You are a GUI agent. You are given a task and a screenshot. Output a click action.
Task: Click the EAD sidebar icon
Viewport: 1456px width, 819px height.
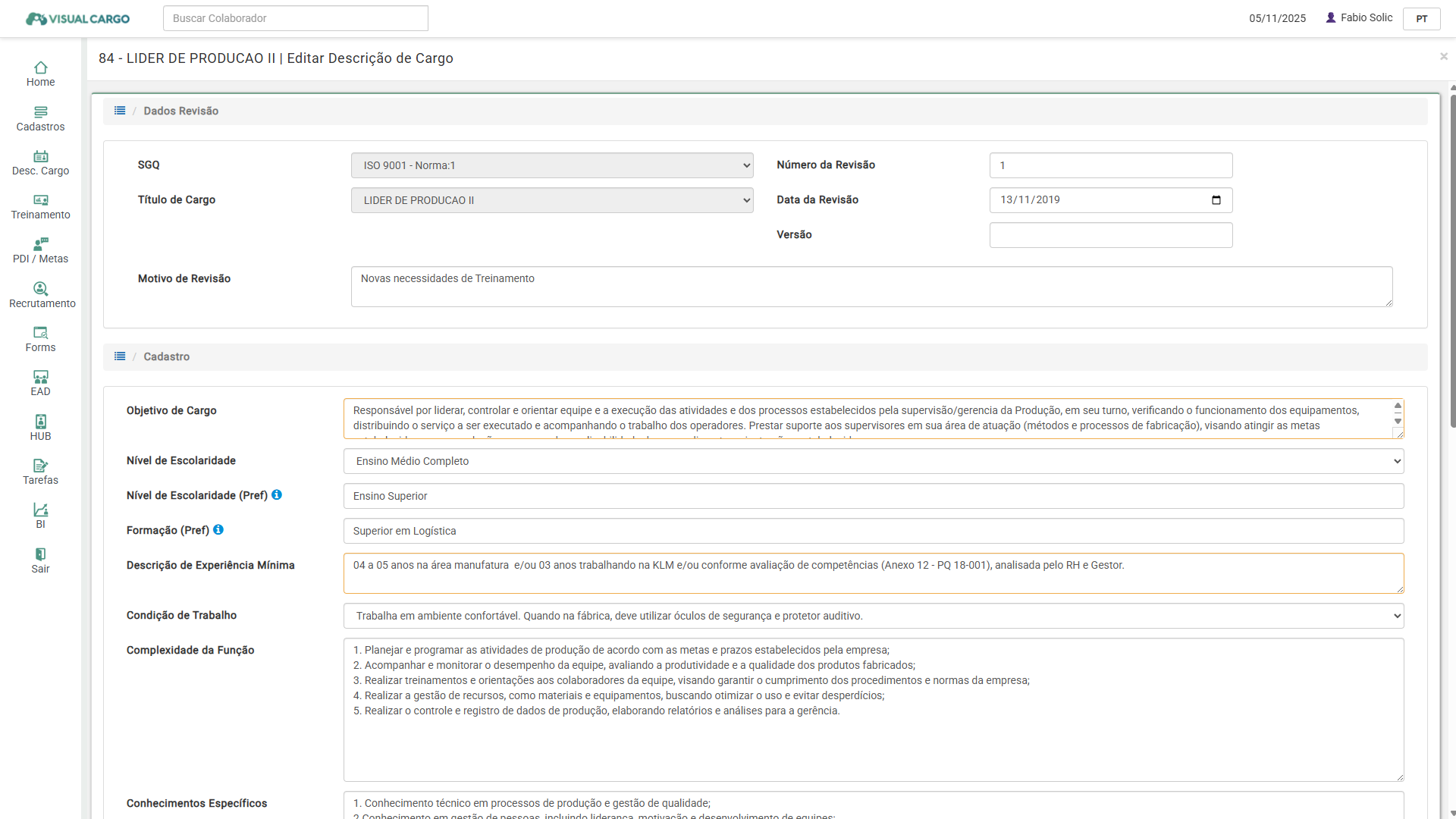pyautogui.click(x=40, y=377)
